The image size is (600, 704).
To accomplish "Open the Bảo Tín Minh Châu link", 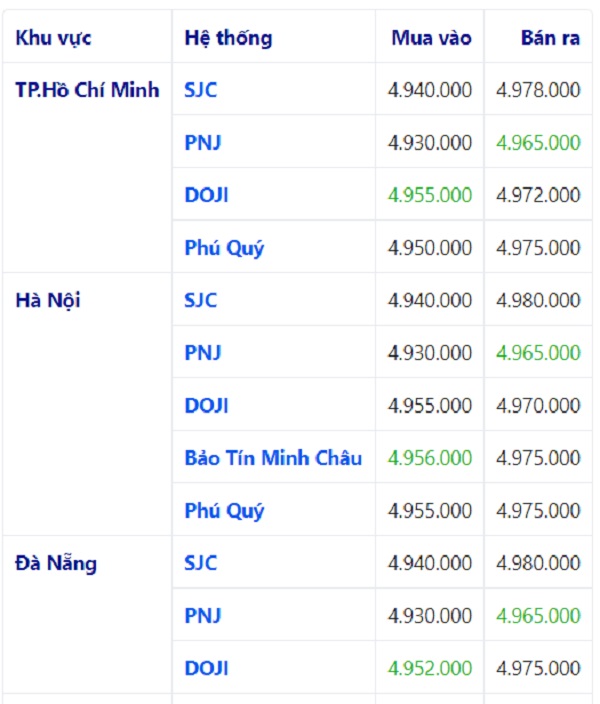I will (x=273, y=458).
